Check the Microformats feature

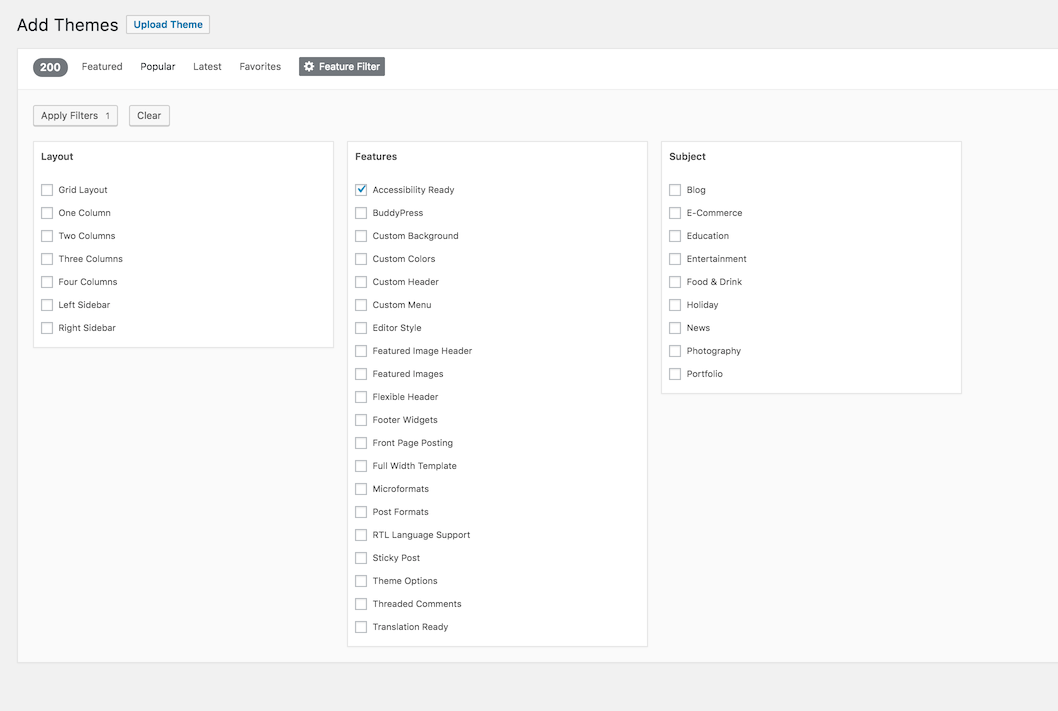tap(361, 488)
